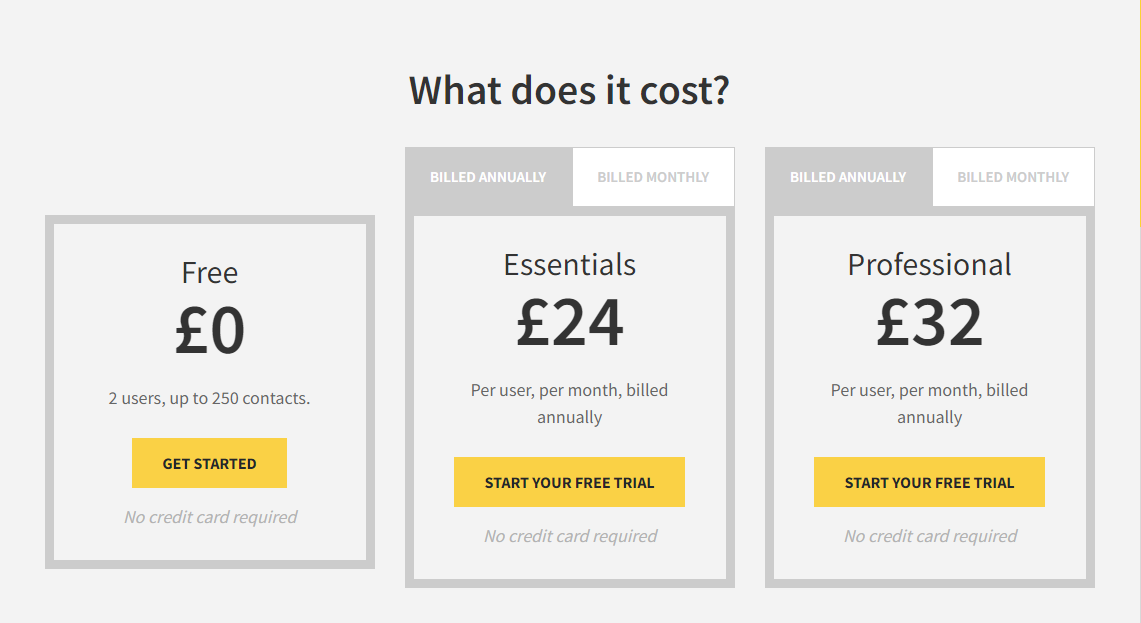Click the Free plan title
This screenshot has width=1141, height=623.
point(209,272)
